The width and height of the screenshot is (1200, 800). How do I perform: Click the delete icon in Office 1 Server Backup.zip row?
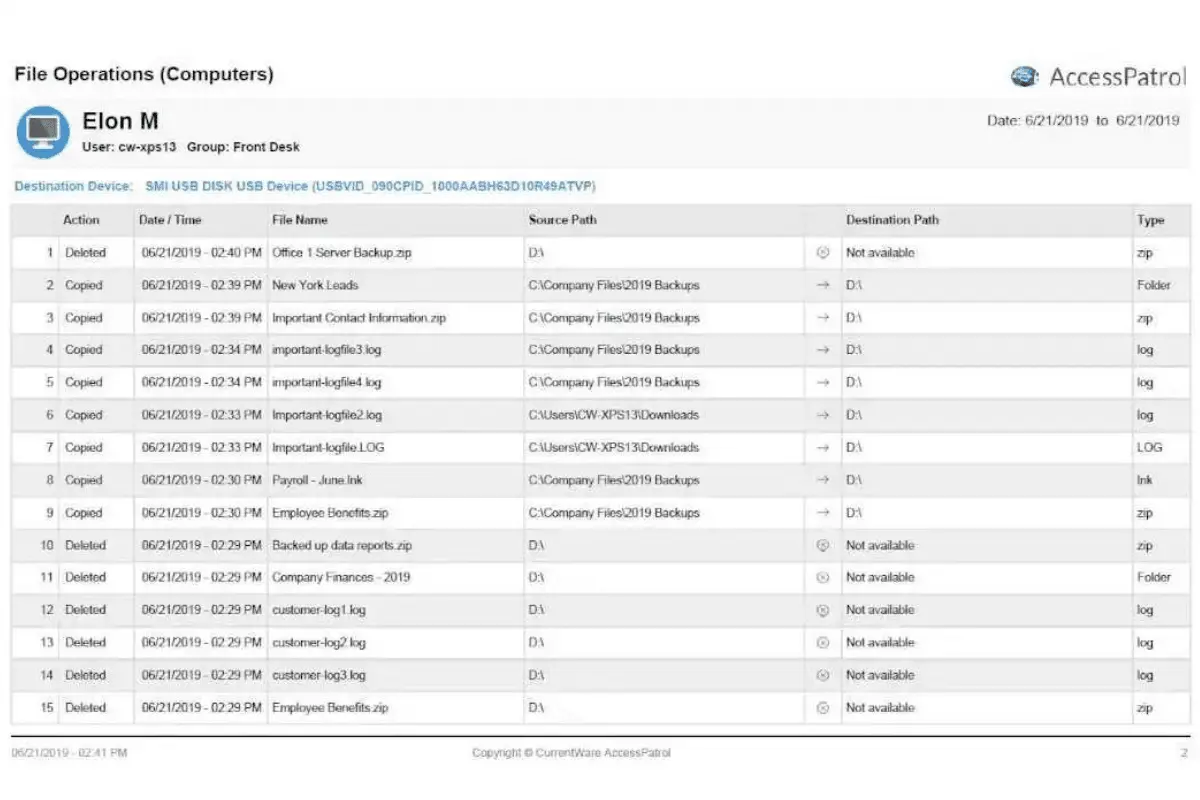(x=823, y=253)
